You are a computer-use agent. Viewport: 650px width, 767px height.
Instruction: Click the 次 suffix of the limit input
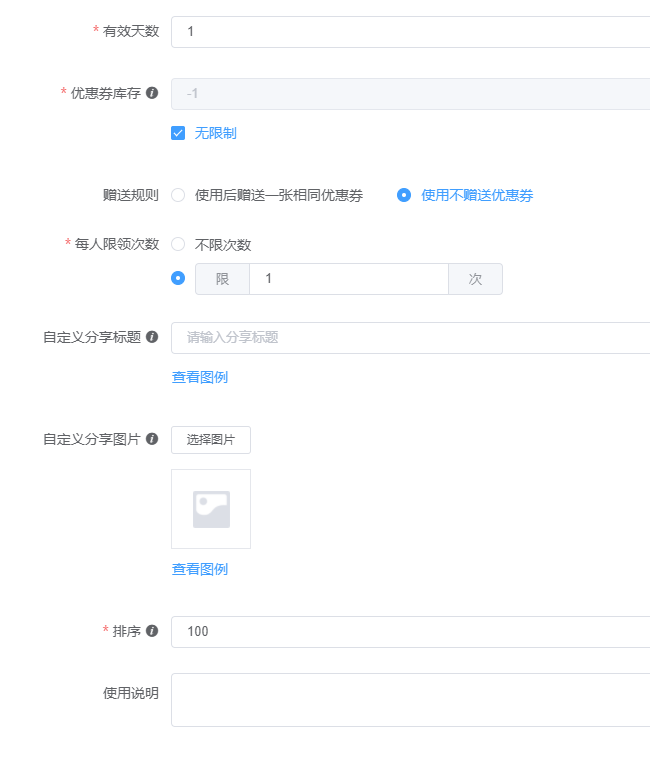tap(475, 279)
